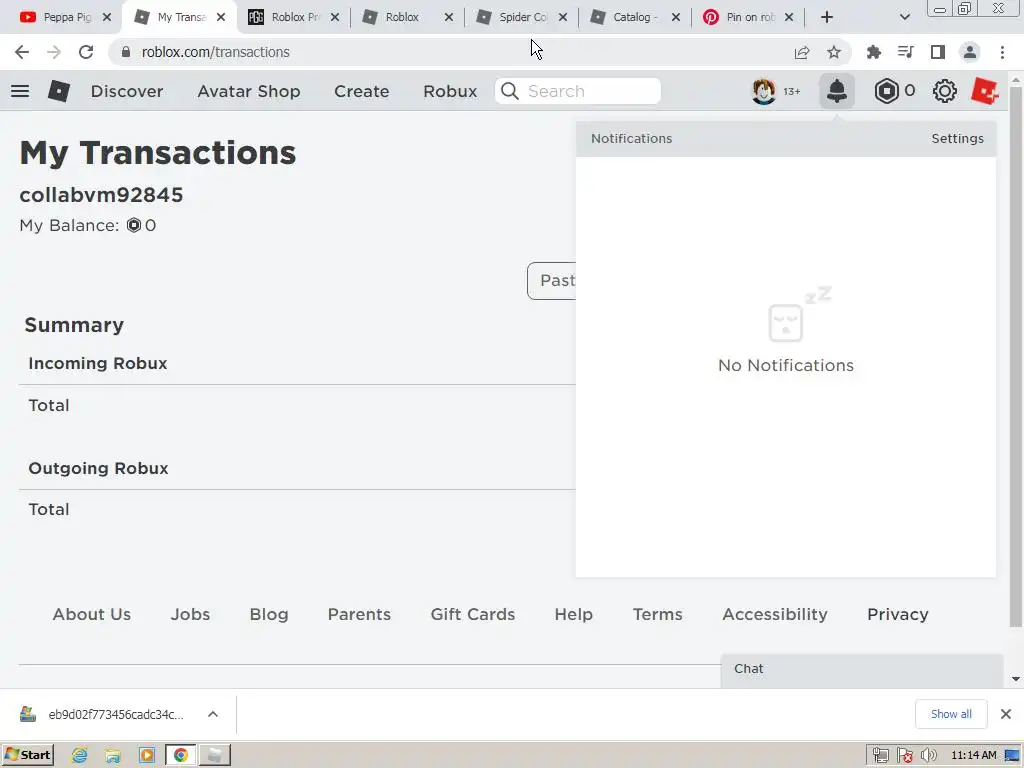Click the volume speaker tray icon

coord(928,756)
